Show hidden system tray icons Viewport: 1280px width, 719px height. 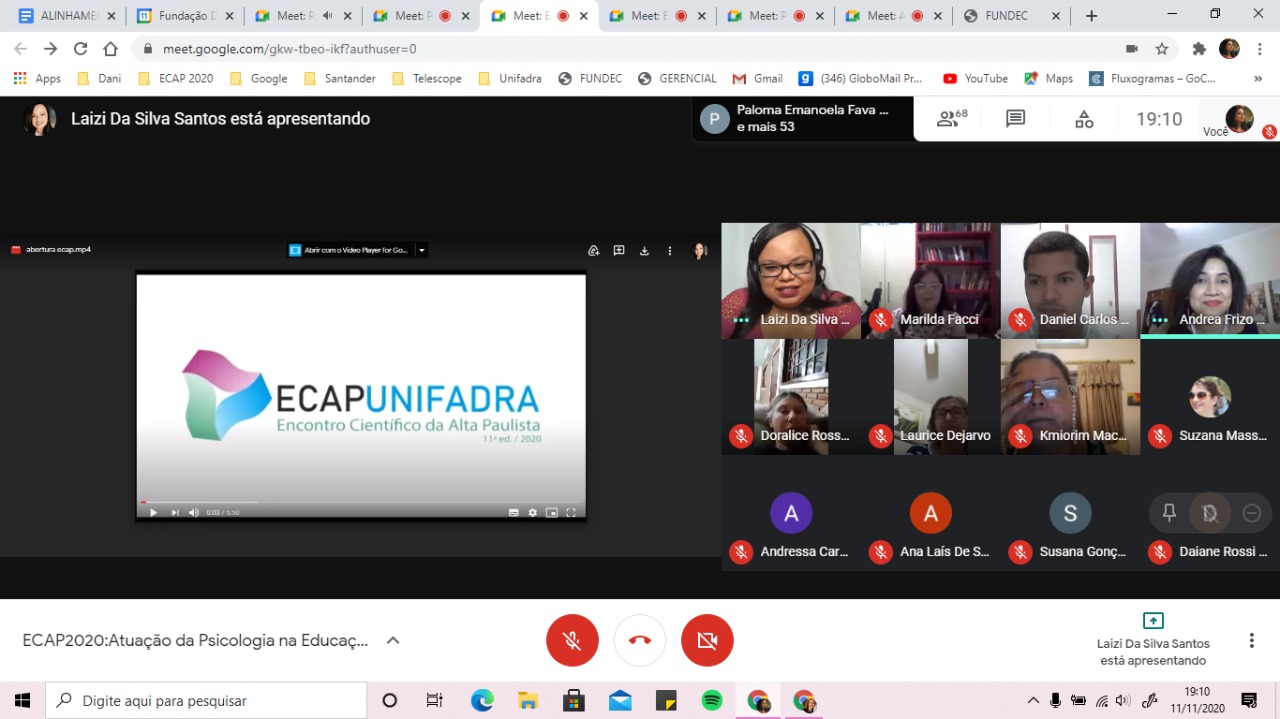(1033, 700)
